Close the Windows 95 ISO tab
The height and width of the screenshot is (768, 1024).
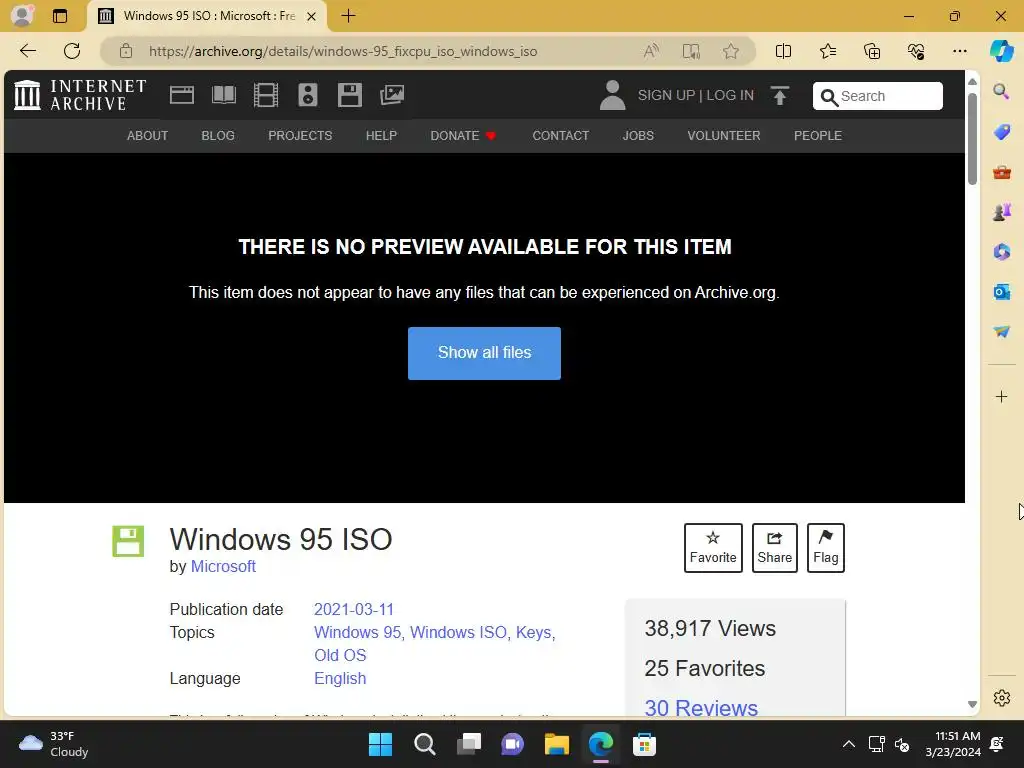click(x=312, y=16)
